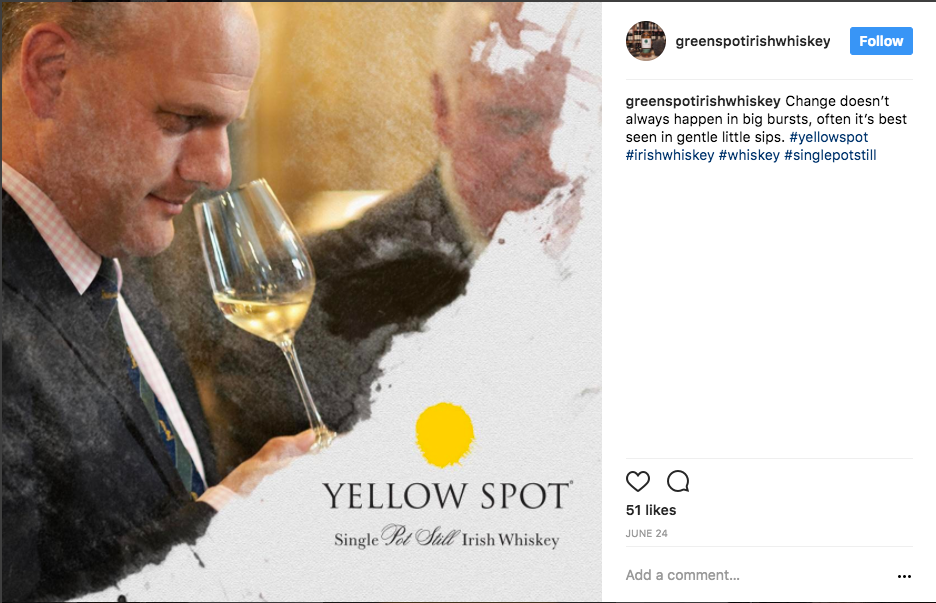The image size is (936, 603).
Task: Click the bold greenspotirishwhiskey name in caption
Action: pos(703,101)
